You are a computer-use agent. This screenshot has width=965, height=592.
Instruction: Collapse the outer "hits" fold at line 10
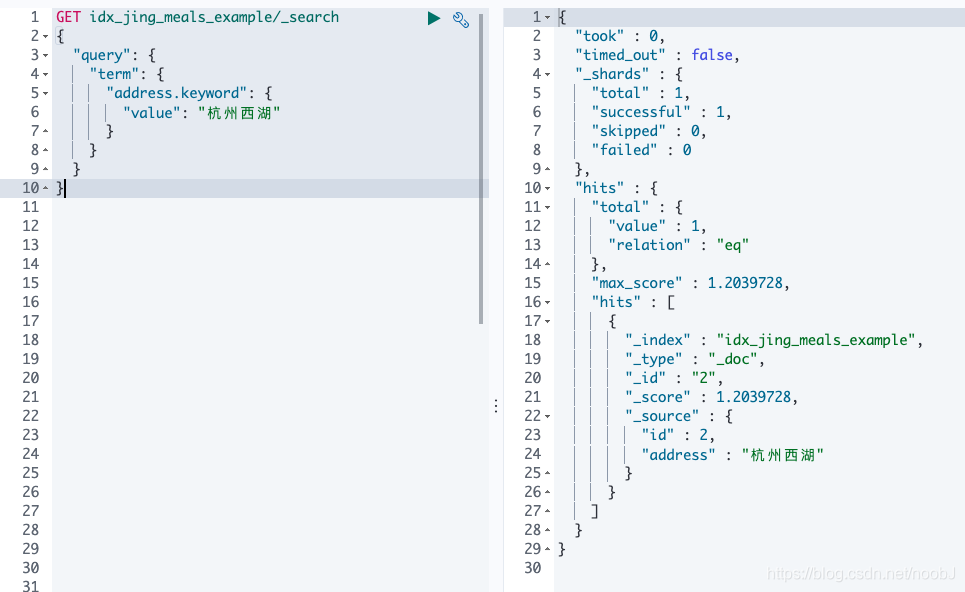pyautogui.click(x=548, y=189)
